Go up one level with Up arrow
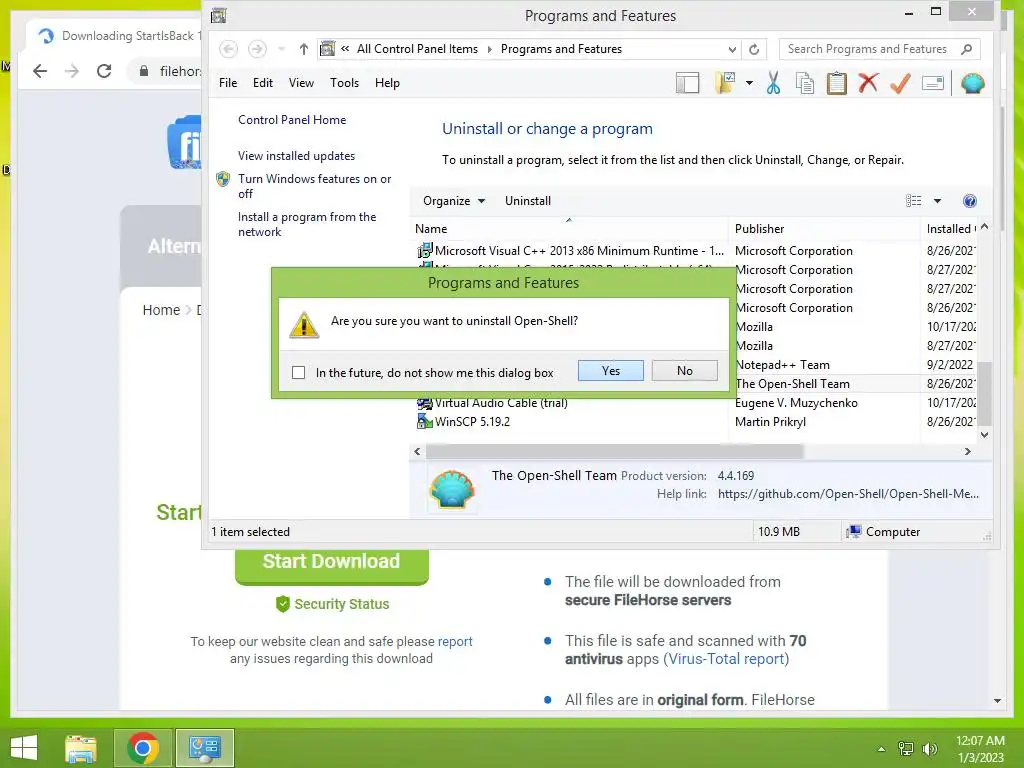The width and height of the screenshot is (1024, 768). coord(304,49)
